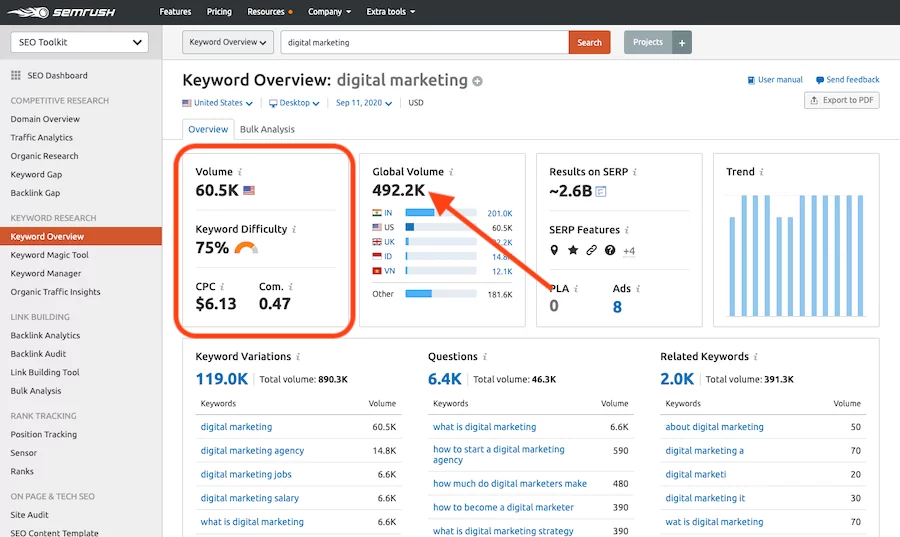
Task: Click the info icon next to Trend
Action: point(761,172)
